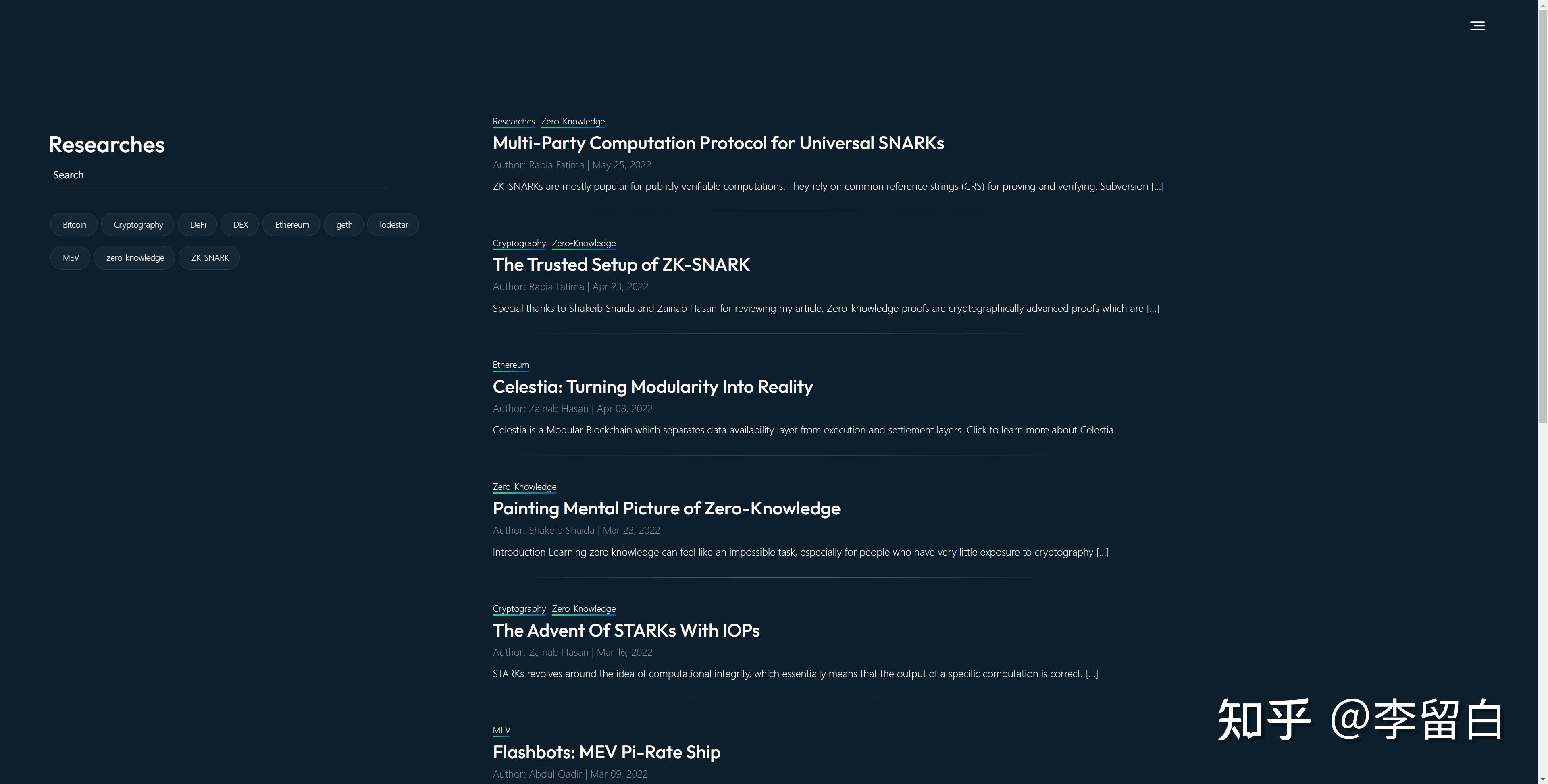Click Researches category link above first article
The width and height of the screenshot is (1548, 784).
click(514, 121)
